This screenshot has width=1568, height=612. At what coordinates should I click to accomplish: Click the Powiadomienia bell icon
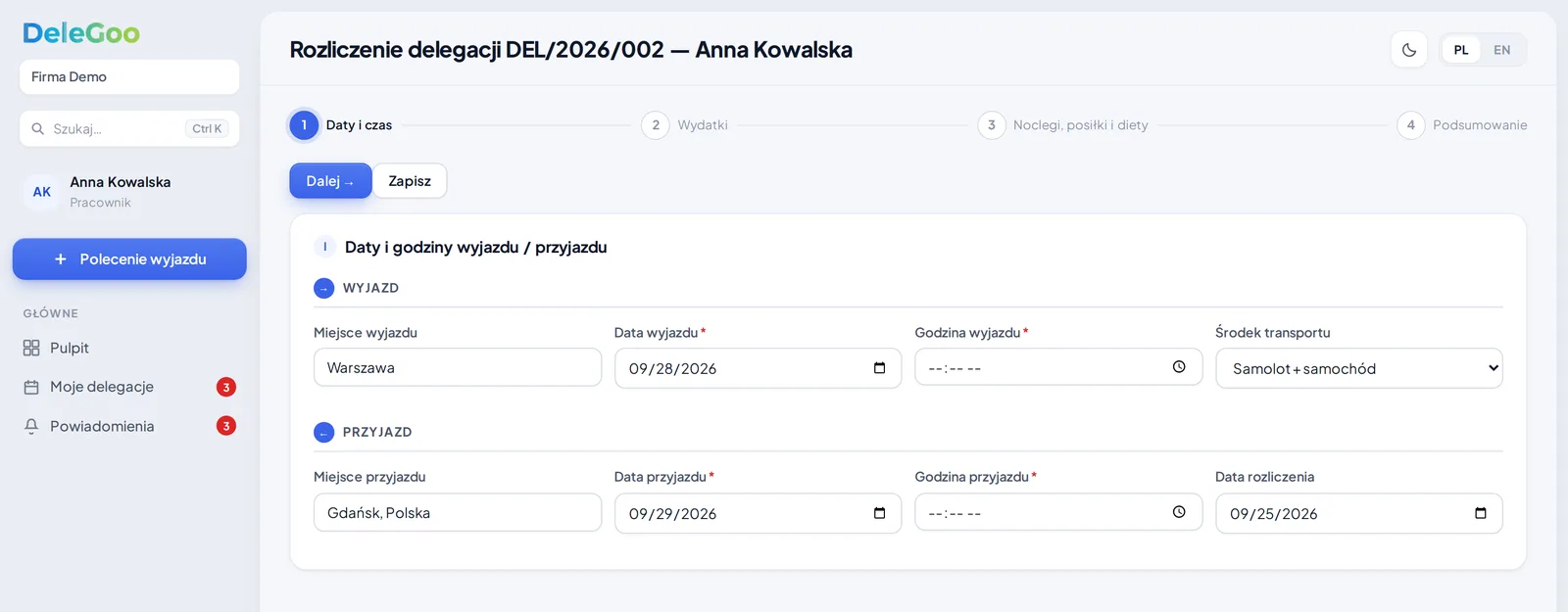coord(31,426)
